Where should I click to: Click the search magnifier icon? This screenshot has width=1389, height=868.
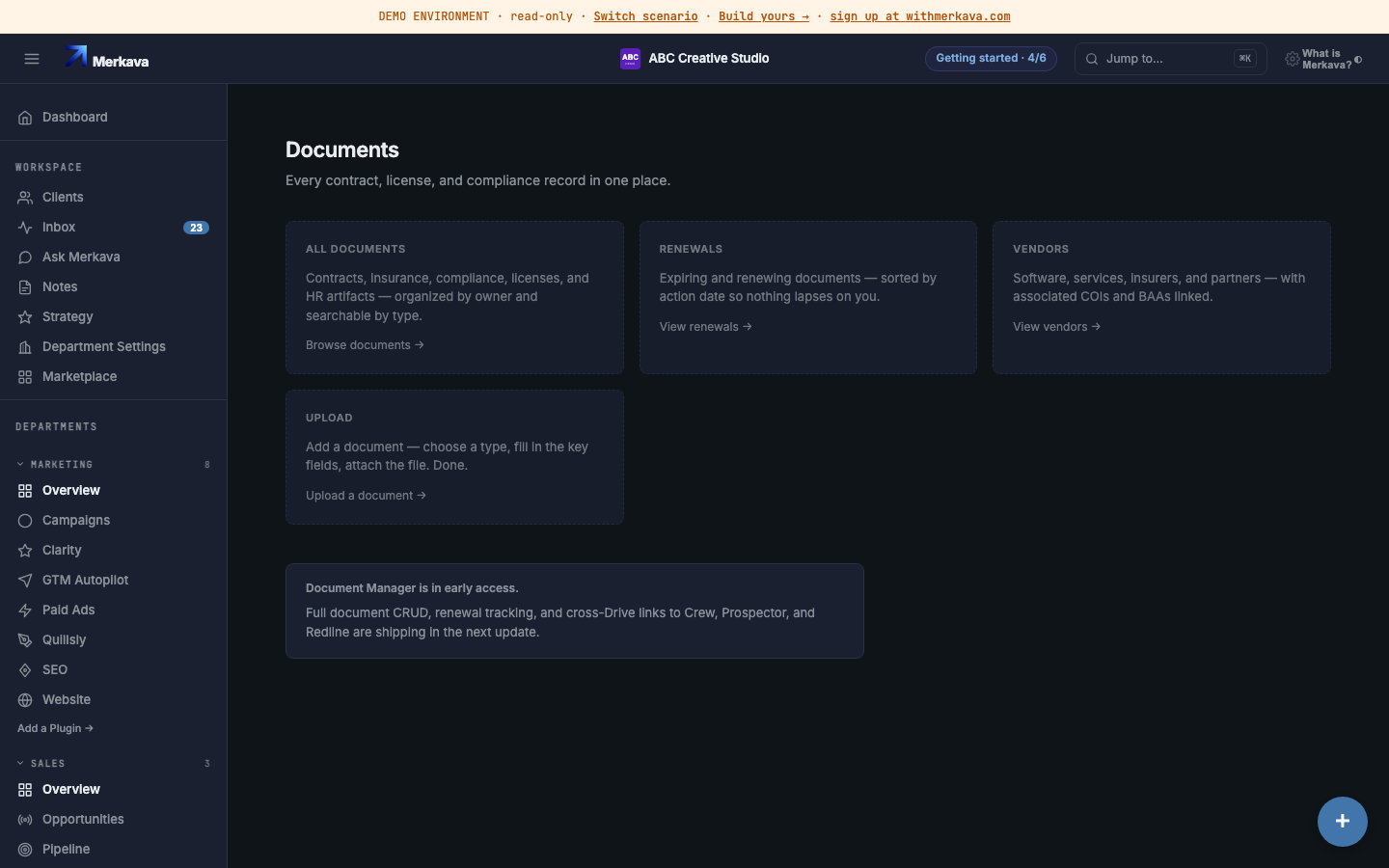tap(1092, 59)
